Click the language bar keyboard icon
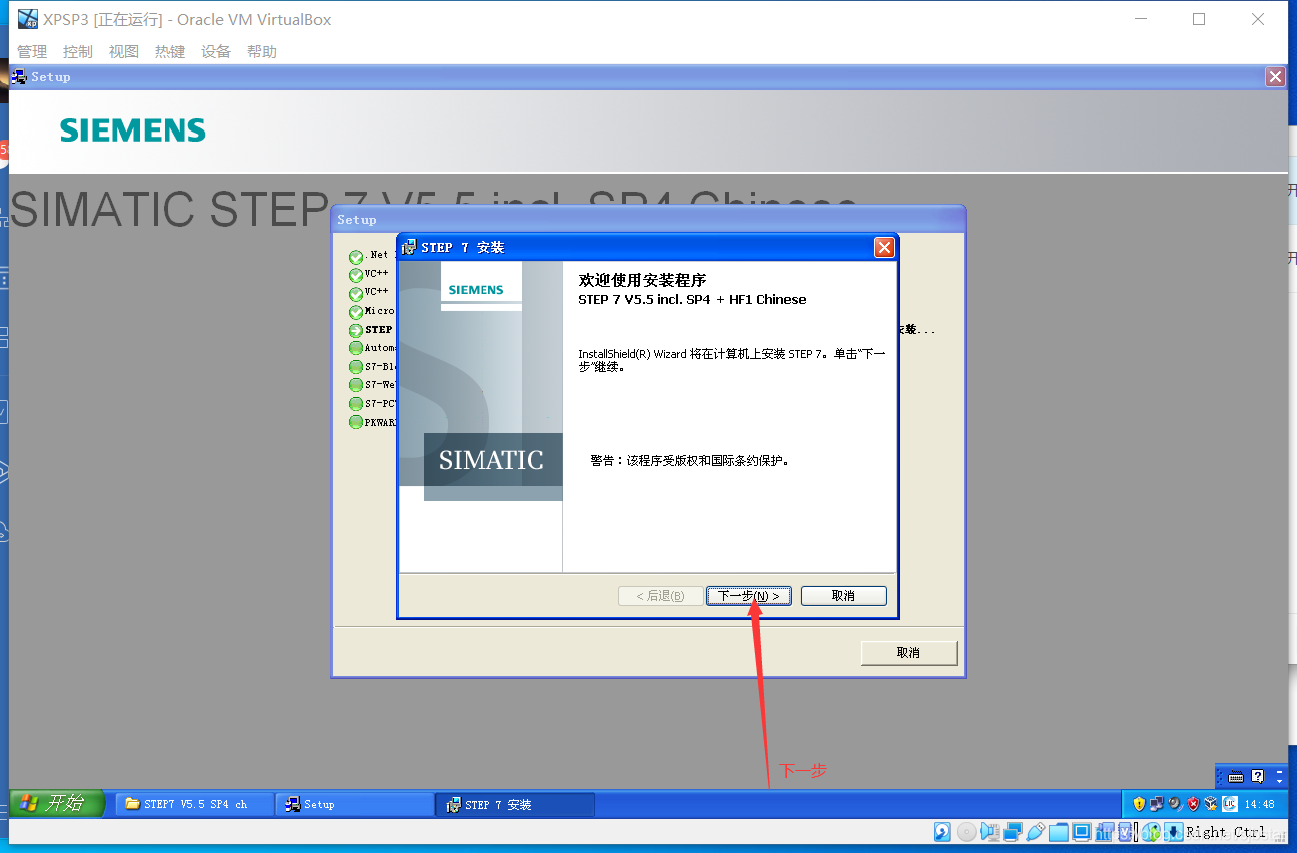This screenshot has height=853, width=1297. click(x=1236, y=776)
